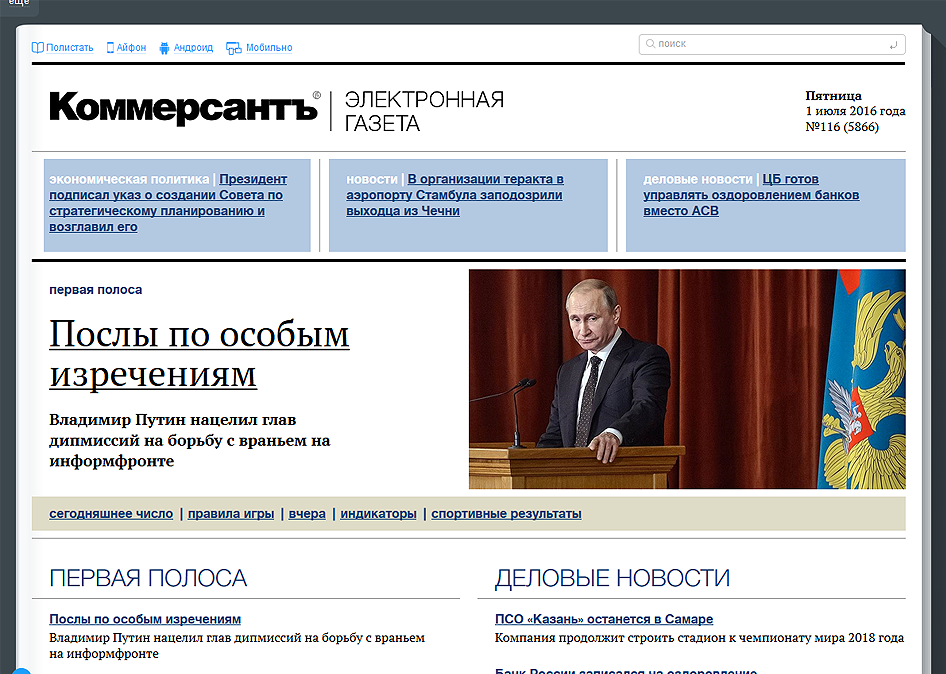Viewport: 946px width, 674px height.
Task: Read the Президент подписал указ article
Action: pos(166,203)
